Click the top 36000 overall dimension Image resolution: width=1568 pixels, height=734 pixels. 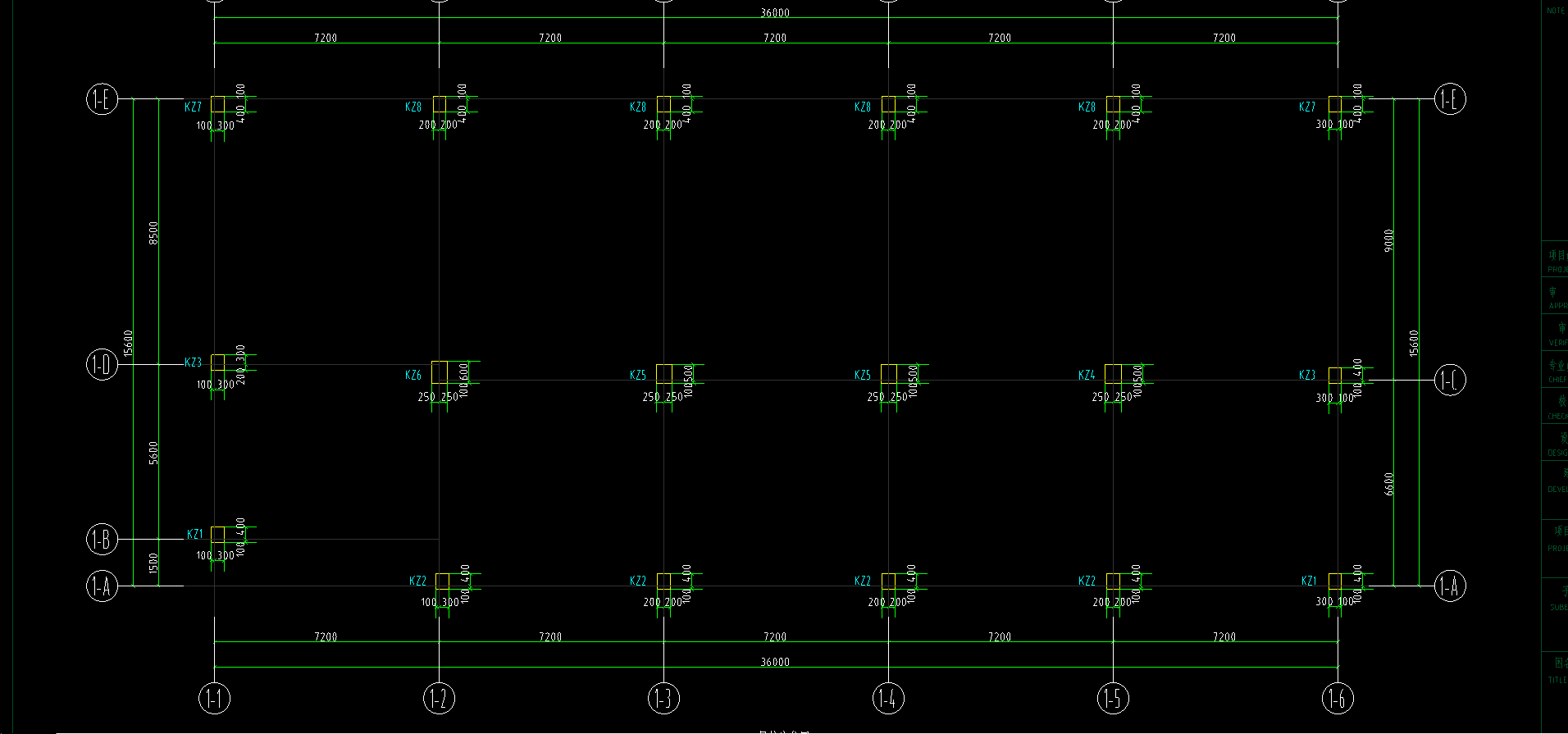pos(775,13)
